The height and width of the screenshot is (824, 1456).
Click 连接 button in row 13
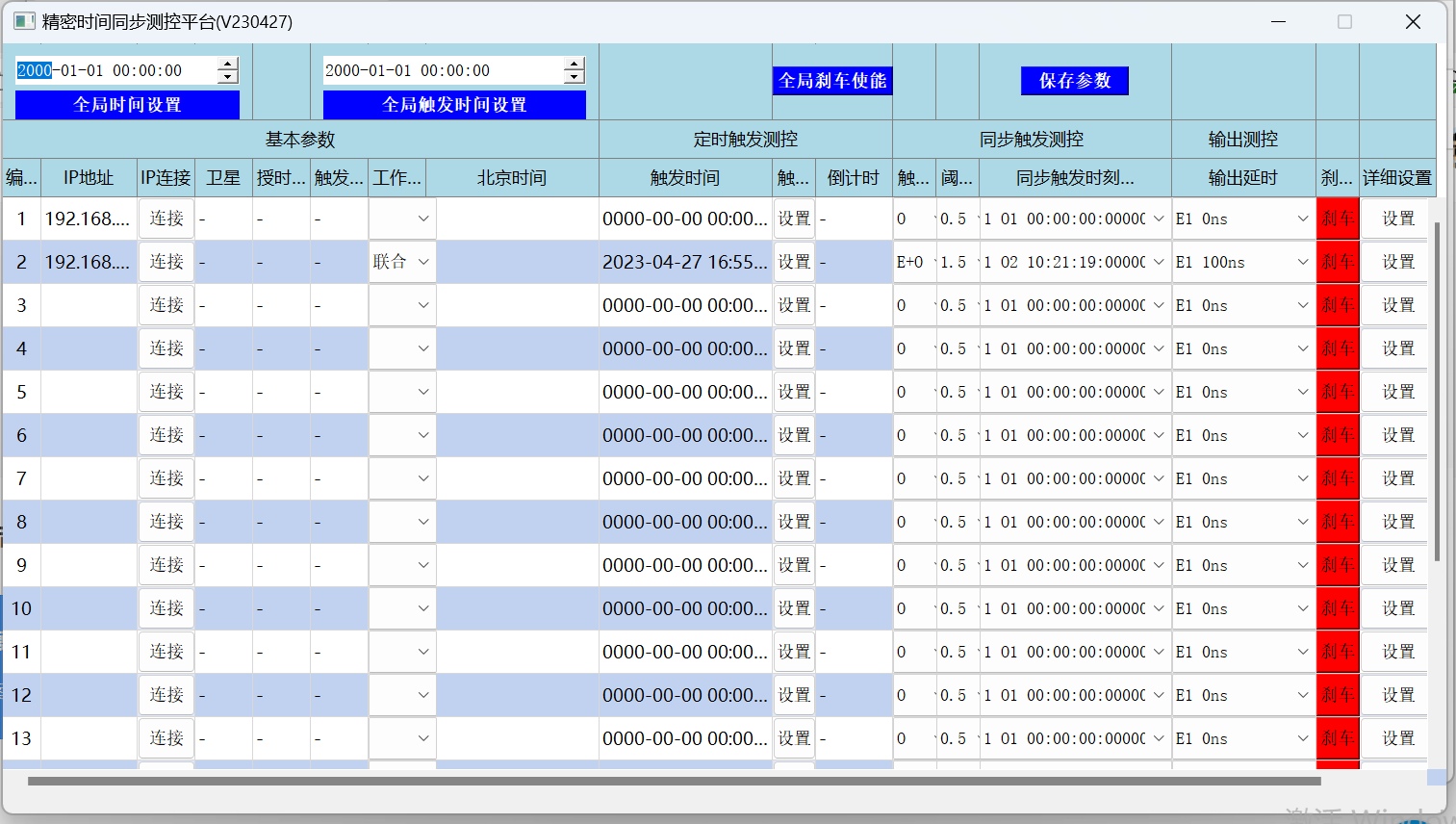166,738
